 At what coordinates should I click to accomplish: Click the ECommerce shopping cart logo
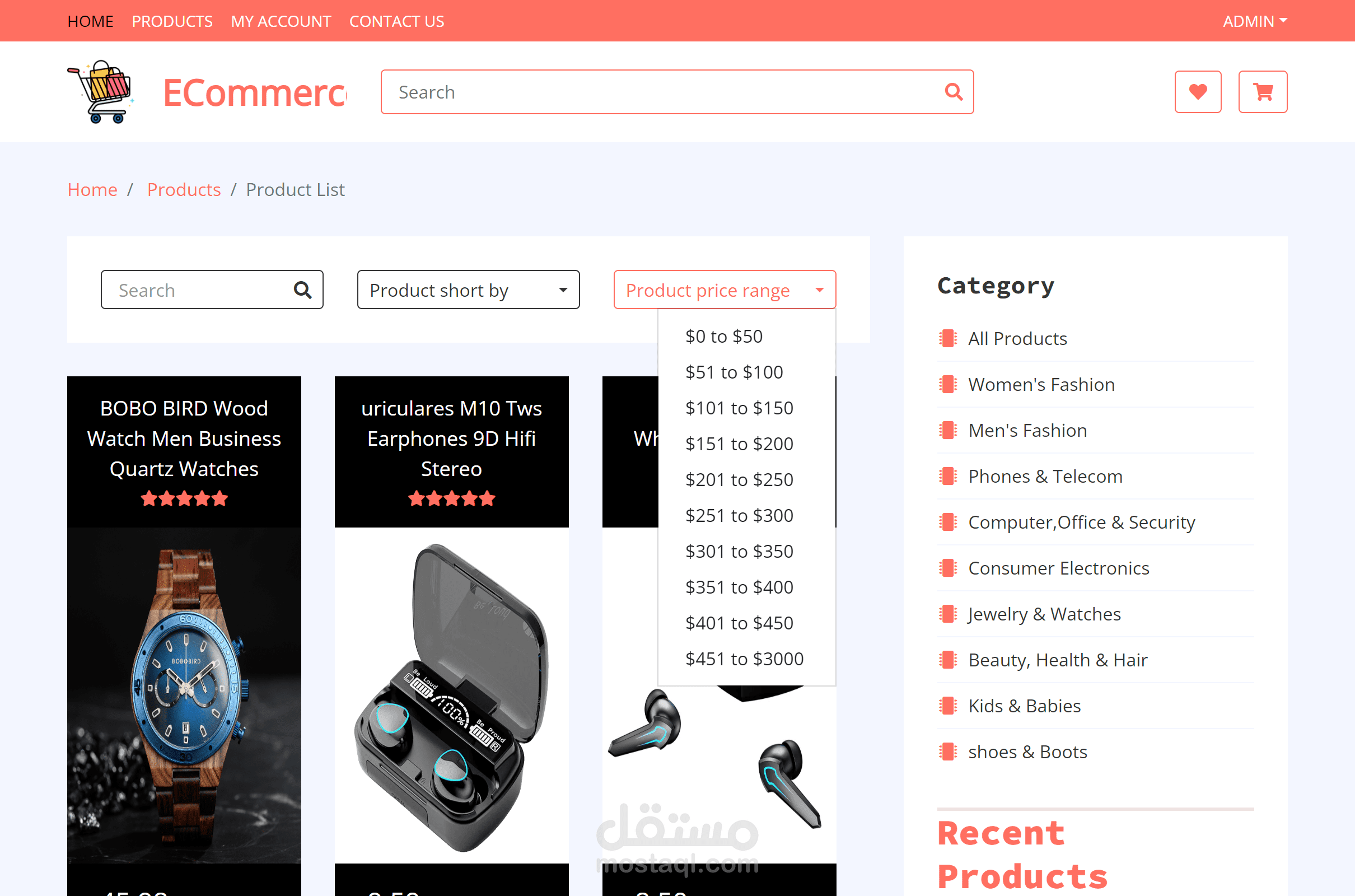pyautogui.click(x=102, y=91)
